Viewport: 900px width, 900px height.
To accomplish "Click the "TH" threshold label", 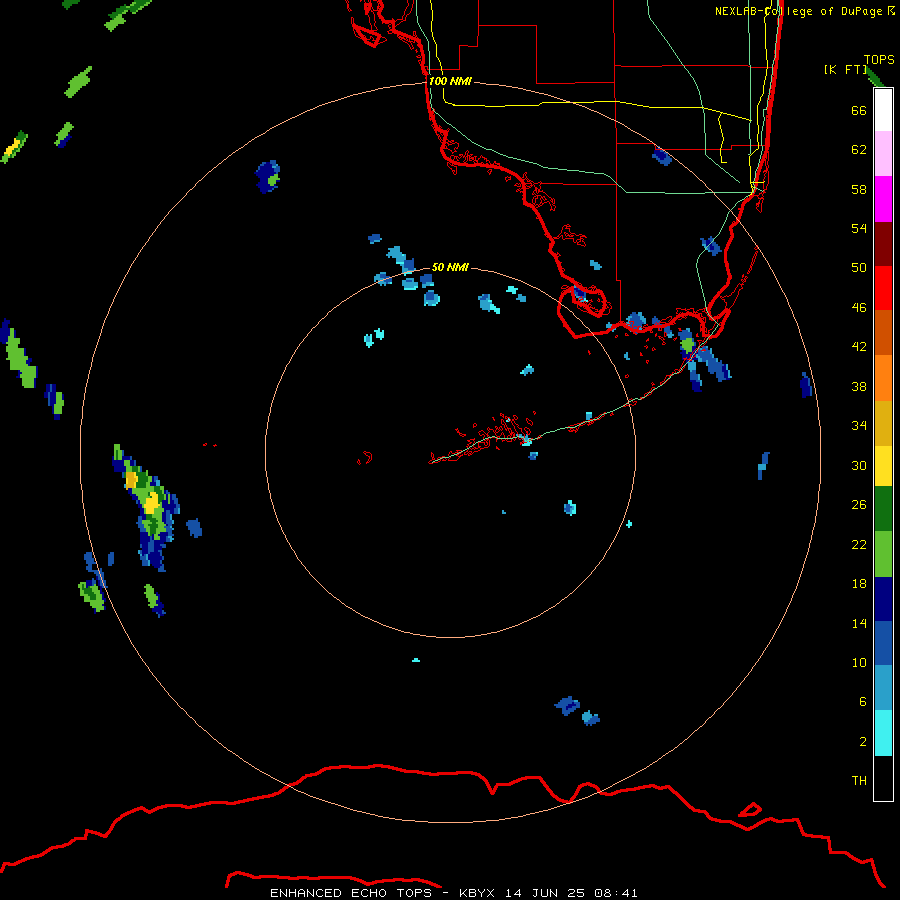I will [x=859, y=781].
